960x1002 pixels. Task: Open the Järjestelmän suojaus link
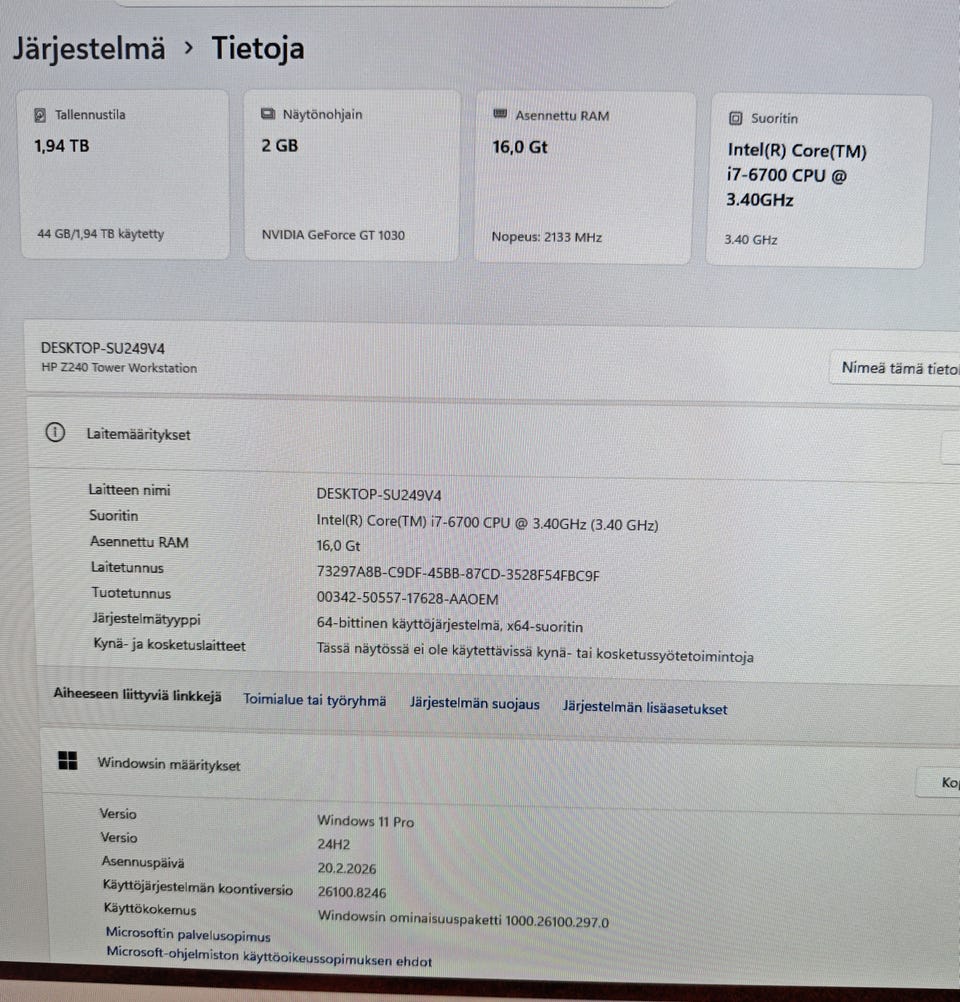(474, 704)
